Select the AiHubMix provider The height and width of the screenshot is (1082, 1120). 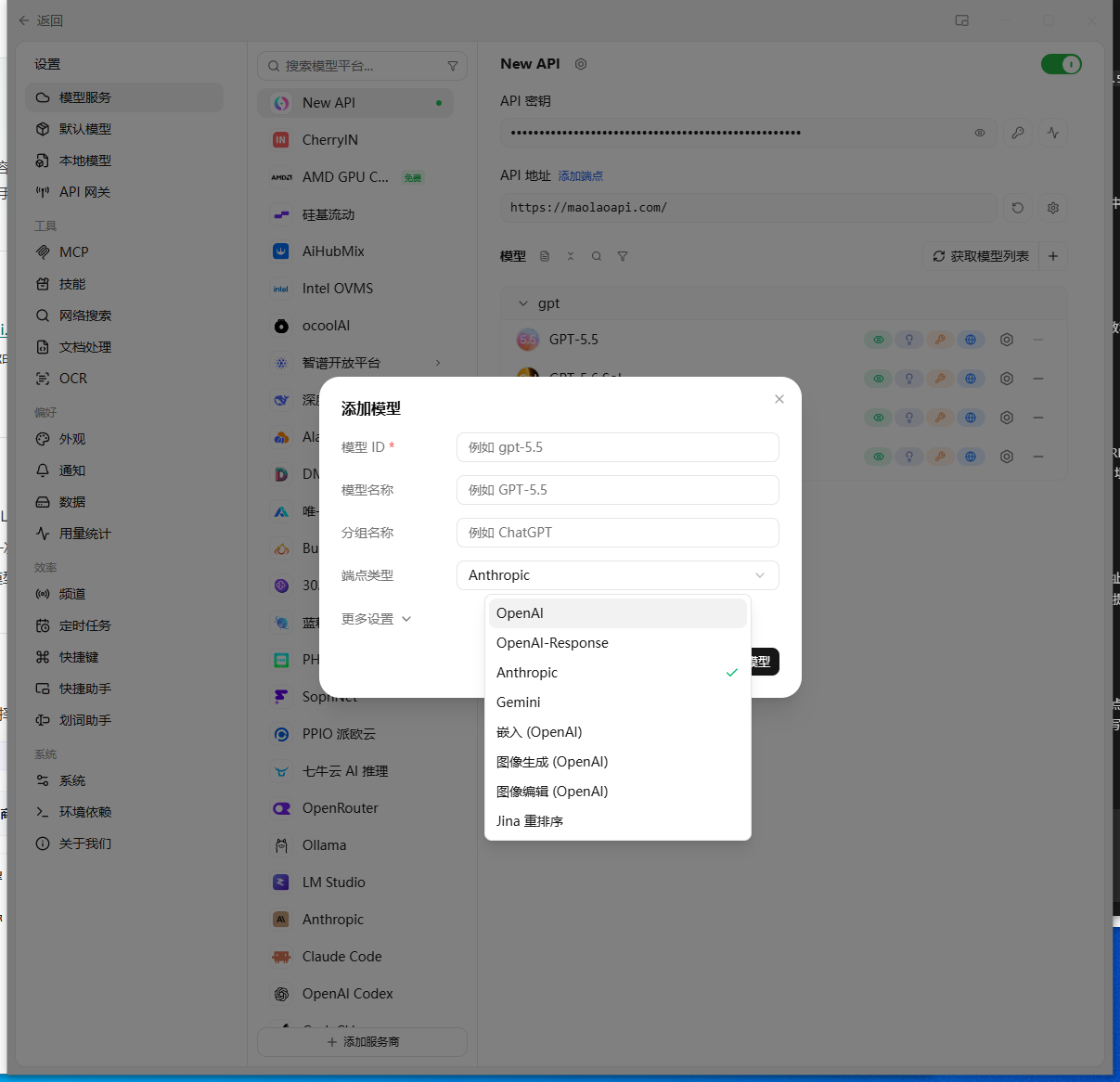click(355, 251)
